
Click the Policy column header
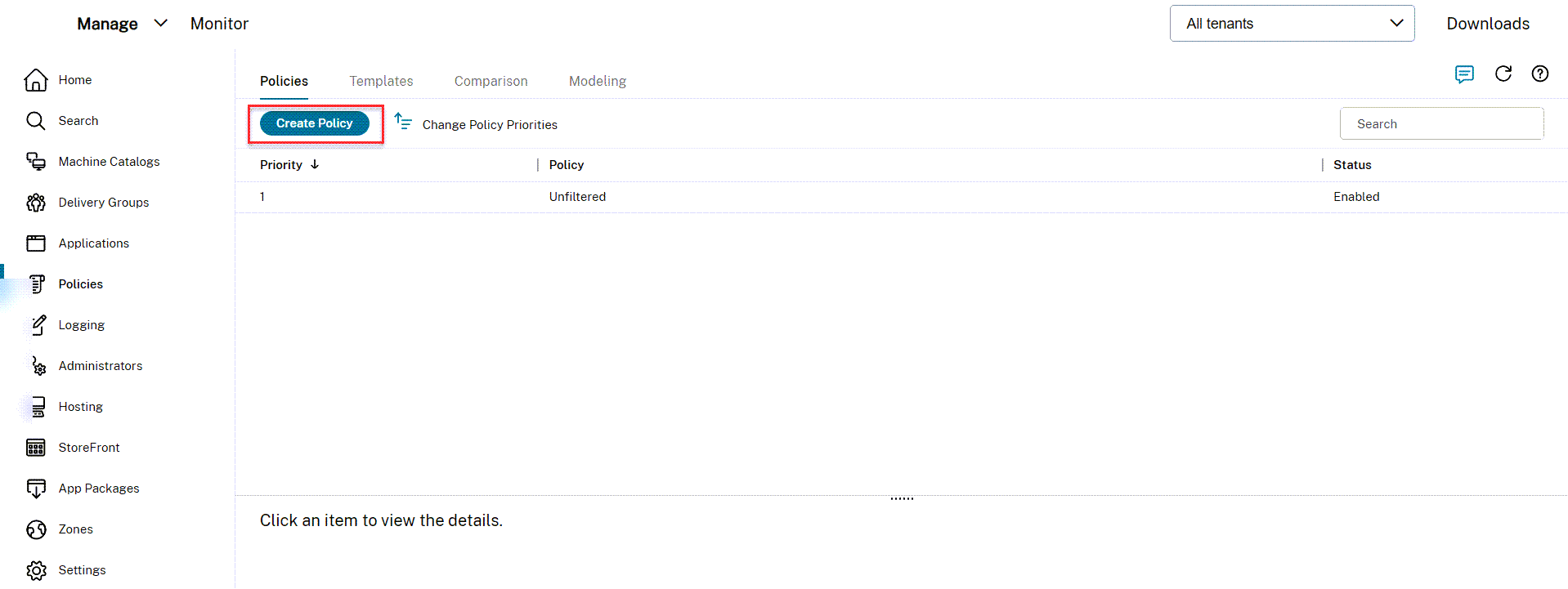pos(567,165)
